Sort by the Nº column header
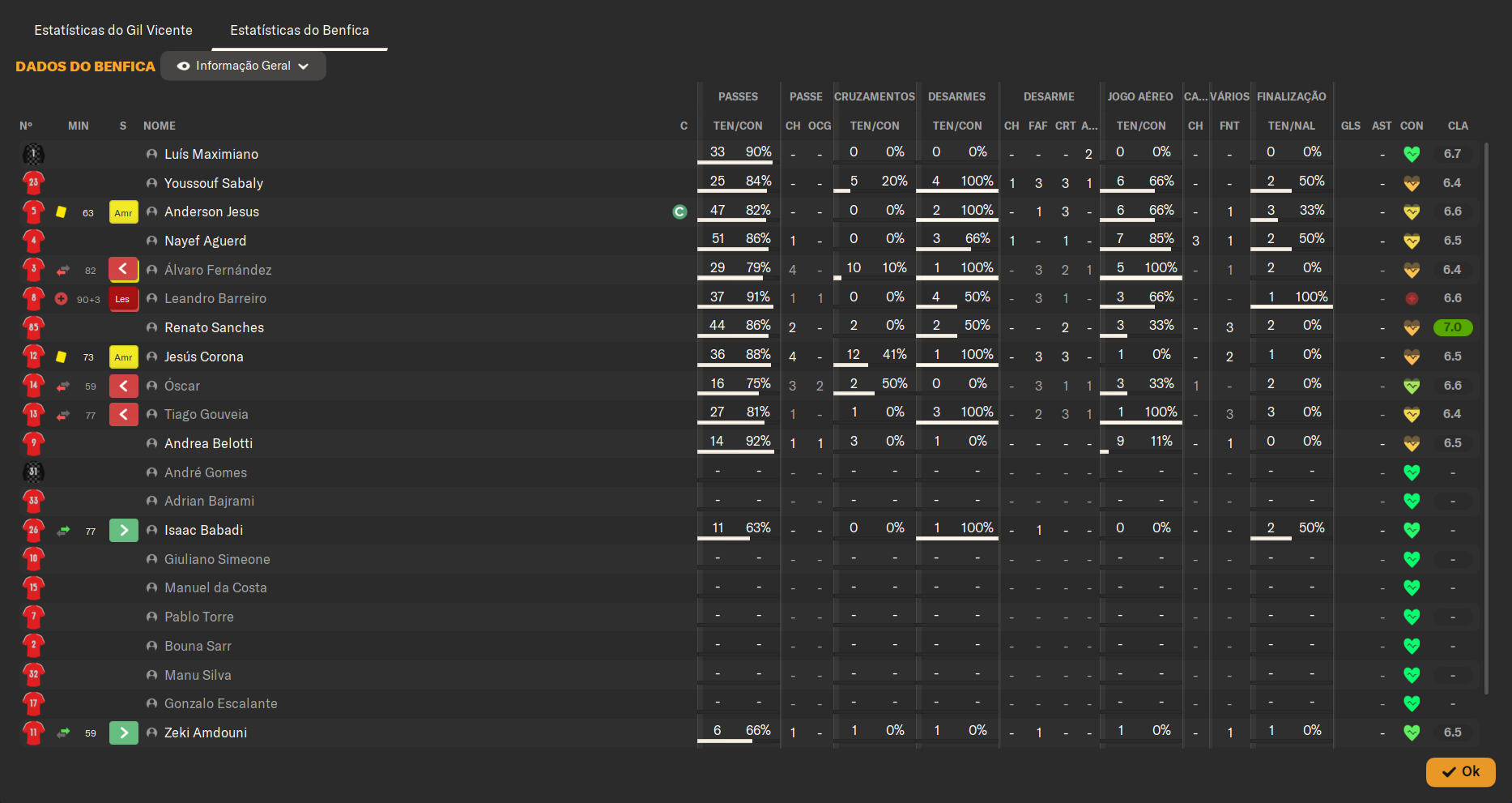This screenshot has height=803, width=1512. click(x=26, y=126)
